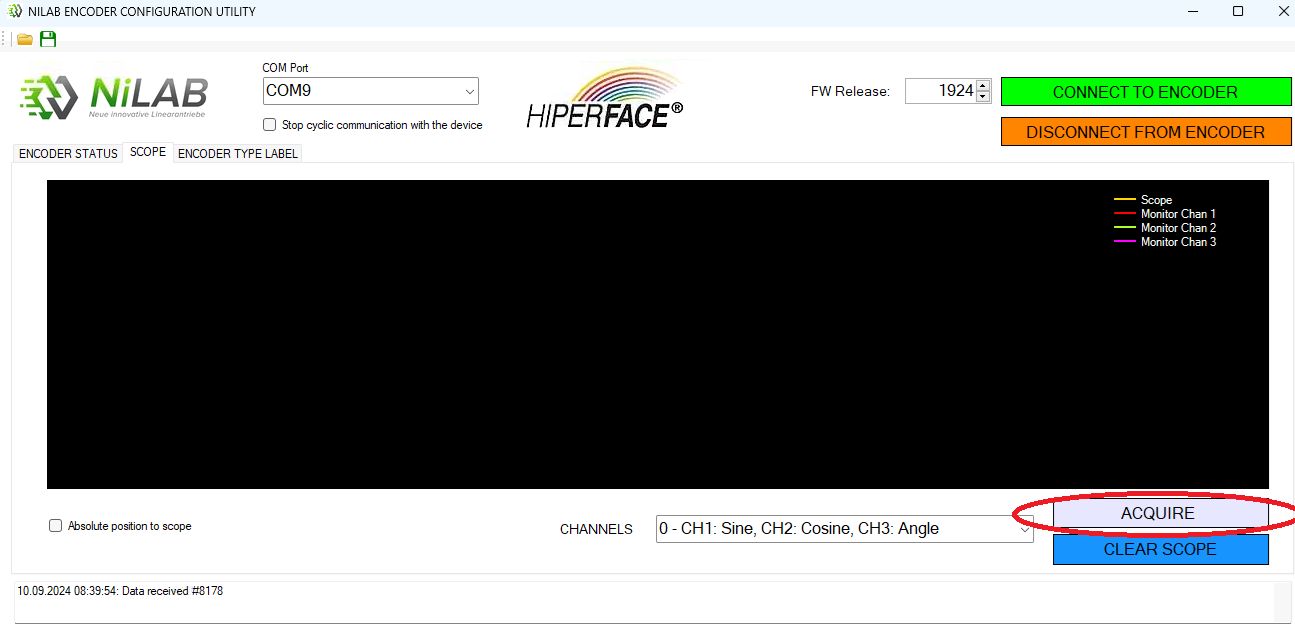Click the NiLAB logo image
1295x626 pixels.
[114, 97]
